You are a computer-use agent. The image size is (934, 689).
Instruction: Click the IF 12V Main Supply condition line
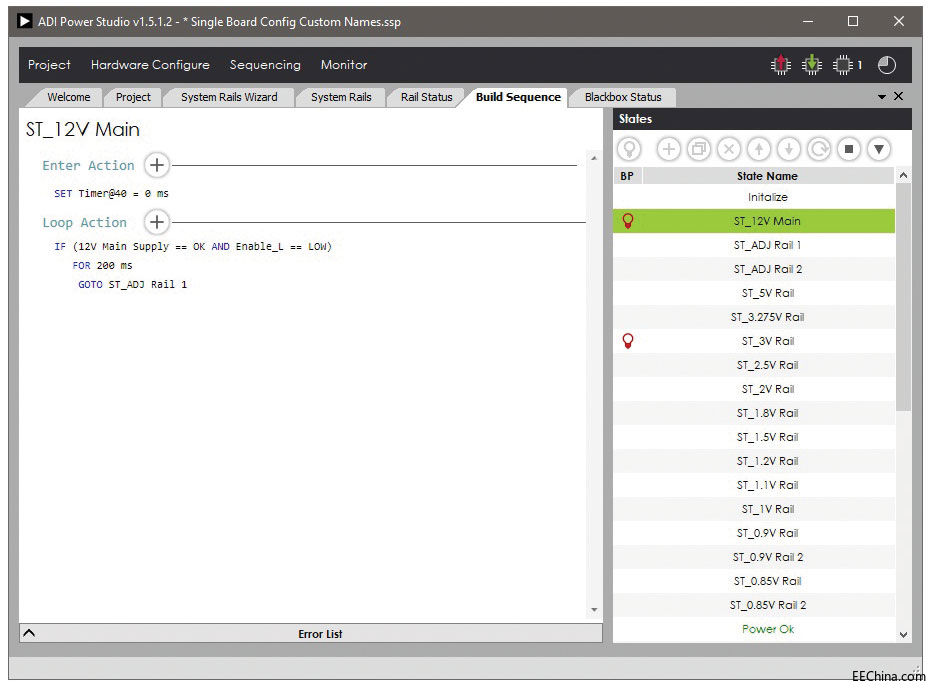(193, 247)
